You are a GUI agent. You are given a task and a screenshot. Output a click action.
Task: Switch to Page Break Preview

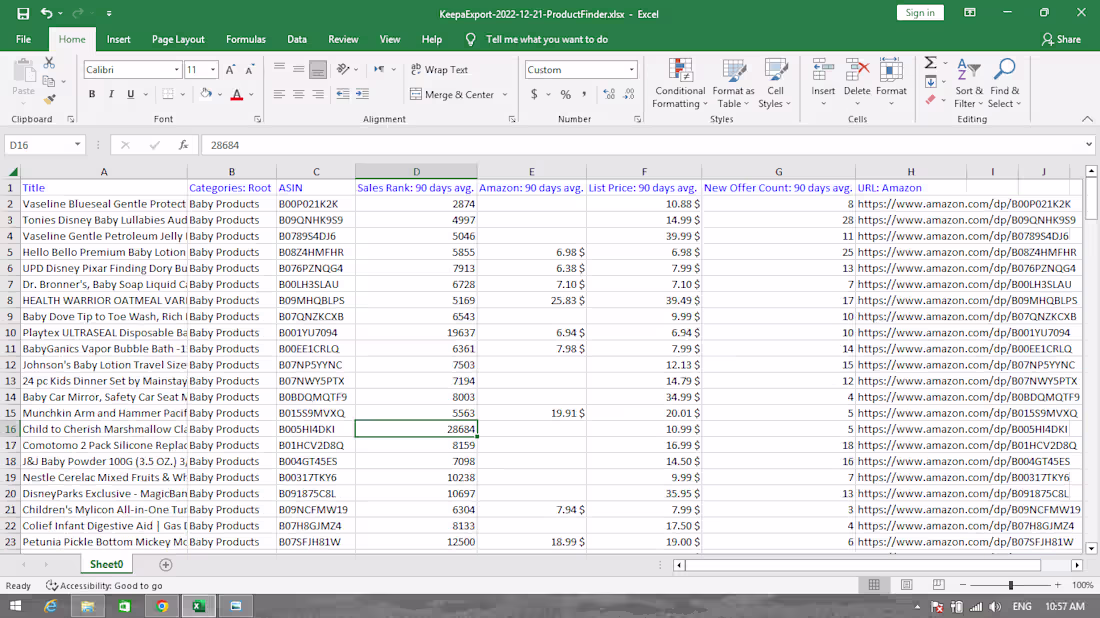click(x=939, y=585)
